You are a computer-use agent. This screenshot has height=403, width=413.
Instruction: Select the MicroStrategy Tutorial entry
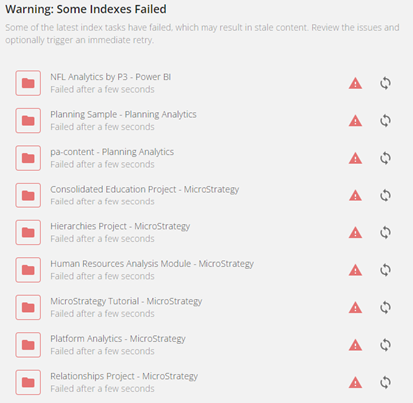pos(126,301)
